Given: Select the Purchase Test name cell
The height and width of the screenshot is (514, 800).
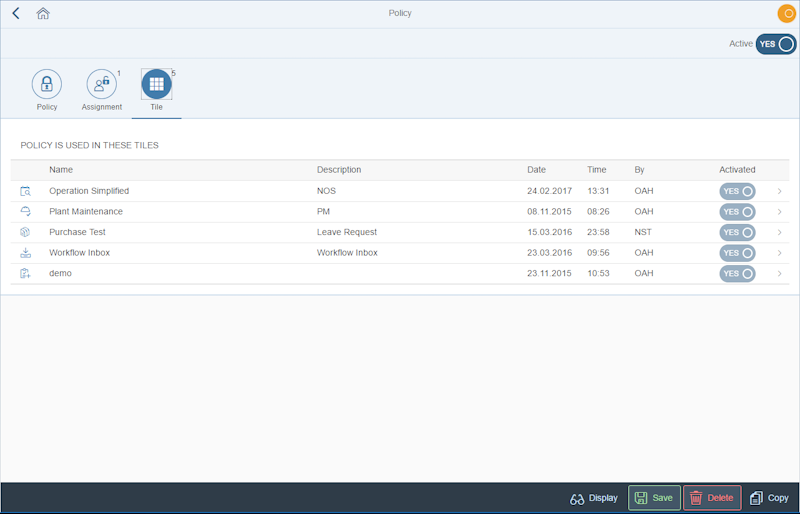Looking at the screenshot, I should point(77,232).
